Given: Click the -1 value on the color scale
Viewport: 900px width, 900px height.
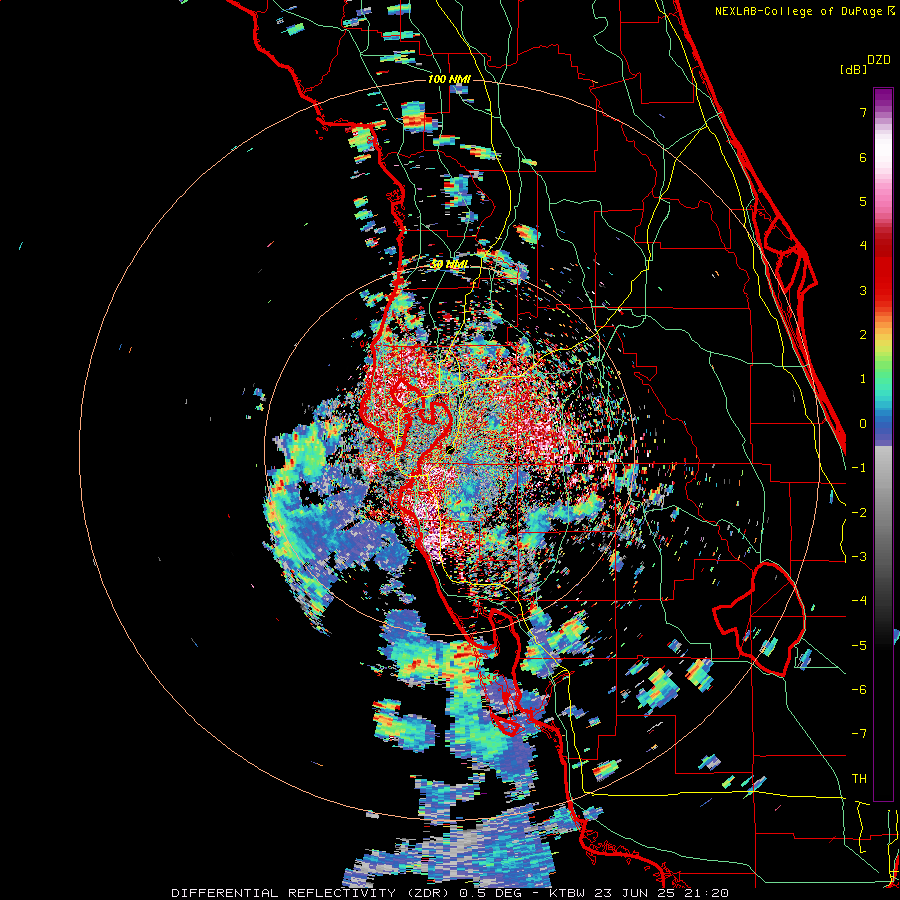Looking at the screenshot, I should point(859,468).
